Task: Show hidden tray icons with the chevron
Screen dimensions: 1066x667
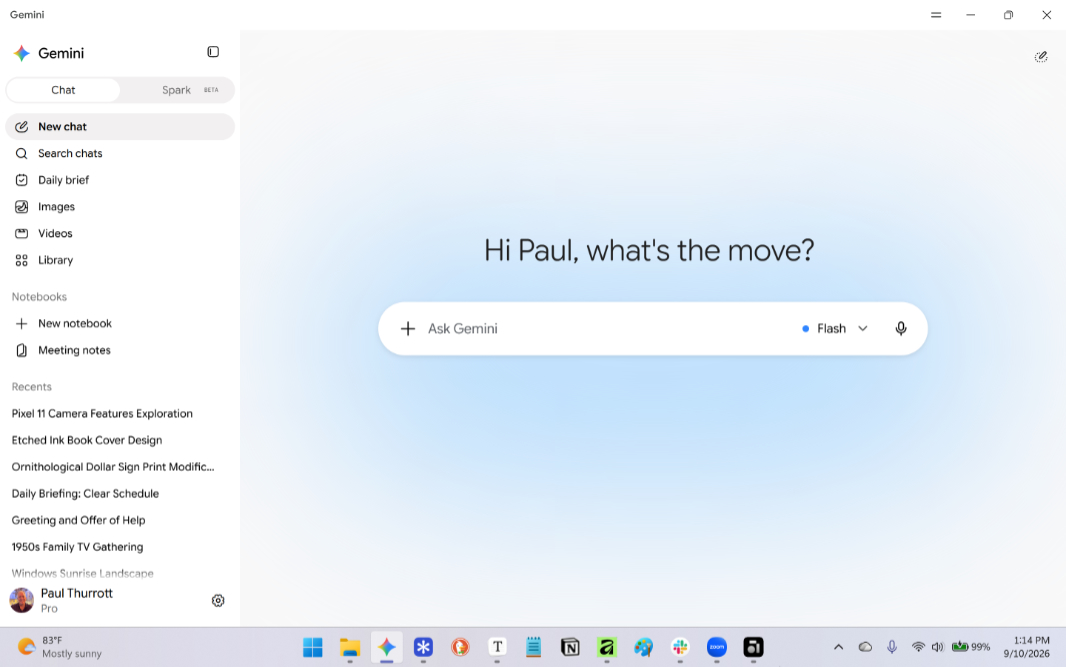Action: (838, 647)
